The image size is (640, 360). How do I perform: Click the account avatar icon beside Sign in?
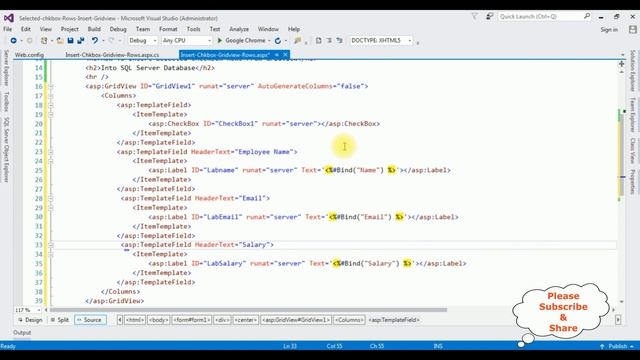(x=633, y=29)
